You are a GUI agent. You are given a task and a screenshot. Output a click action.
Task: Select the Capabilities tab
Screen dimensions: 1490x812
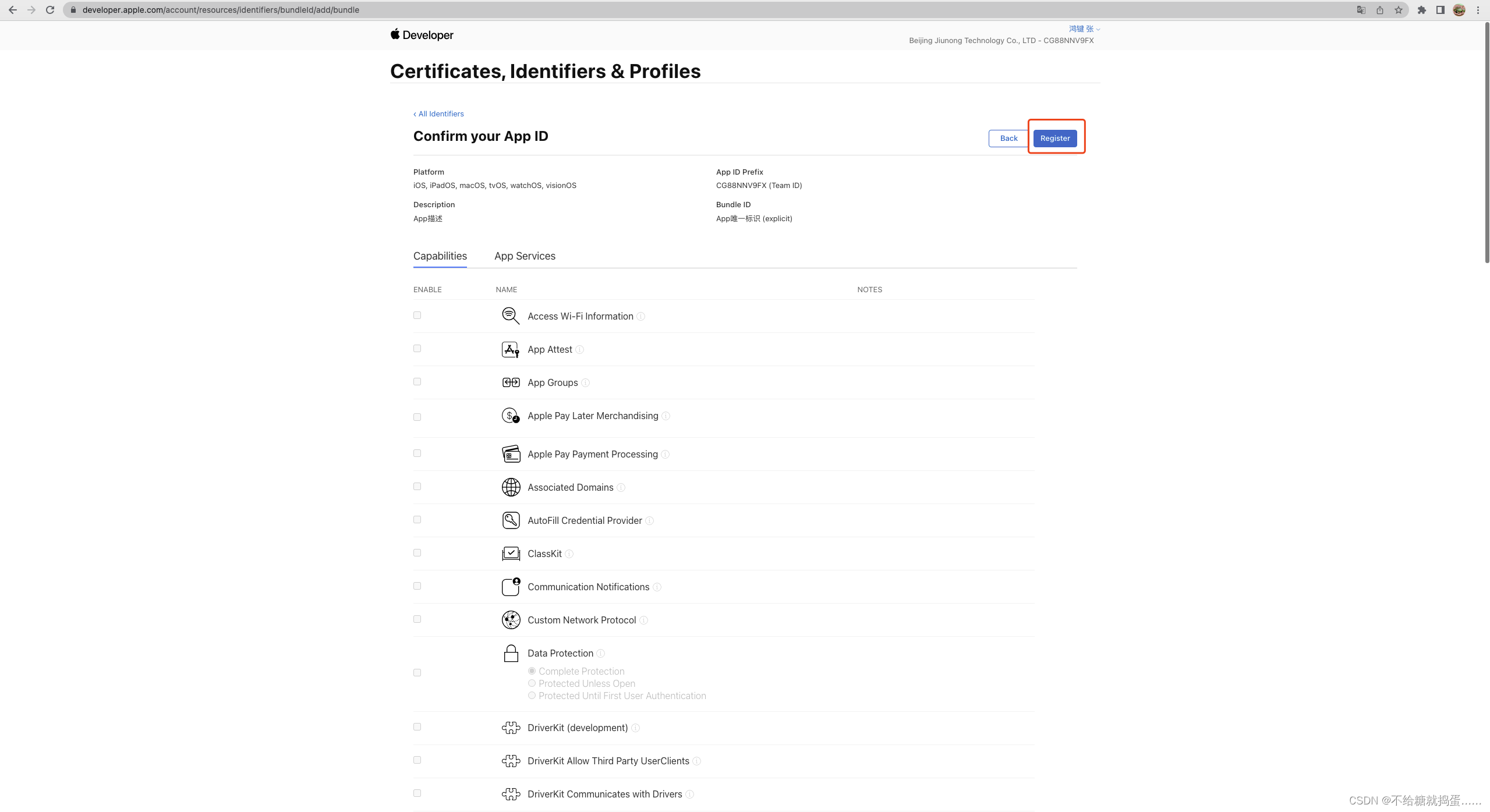440,256
